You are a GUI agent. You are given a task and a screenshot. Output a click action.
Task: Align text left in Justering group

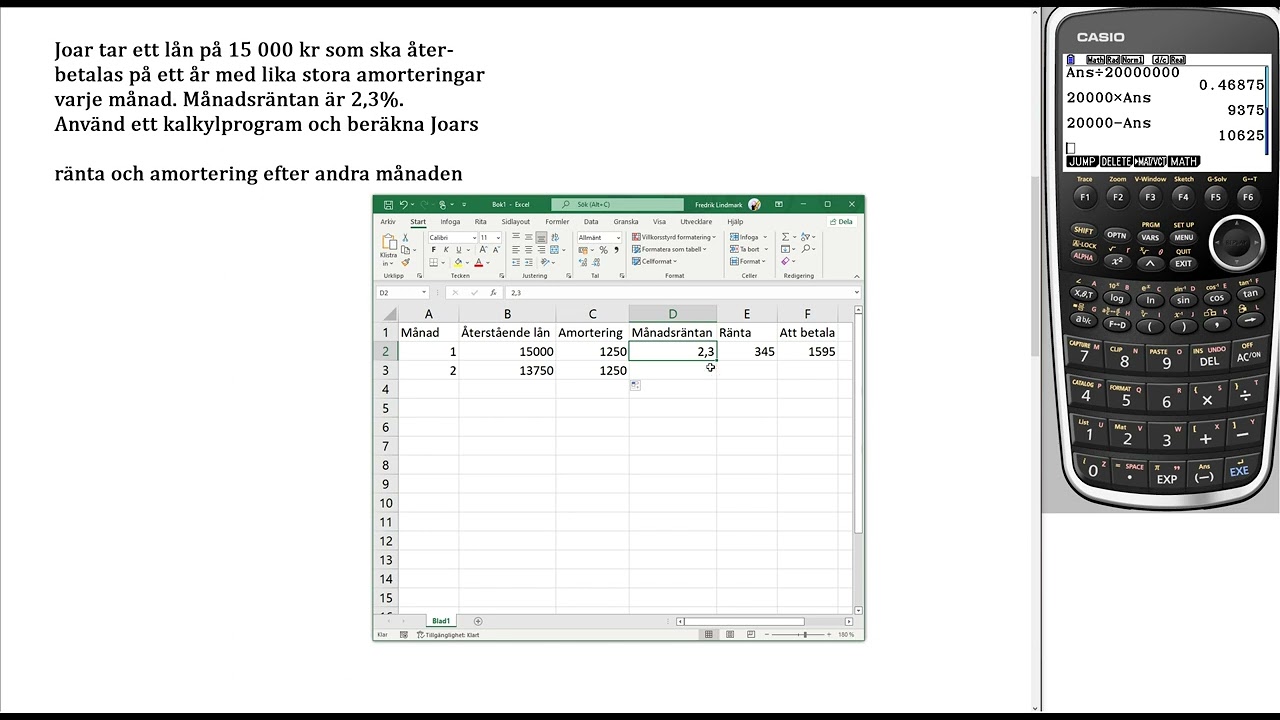pyautogui.click(x=516, y=249)
